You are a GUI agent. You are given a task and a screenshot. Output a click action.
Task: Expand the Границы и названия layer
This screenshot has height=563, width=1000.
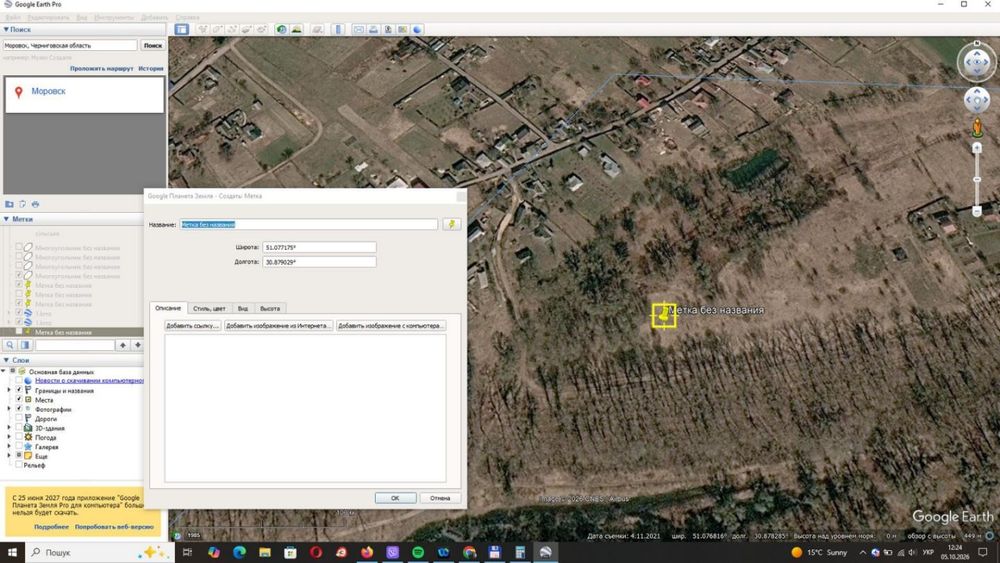coord(9,390)
